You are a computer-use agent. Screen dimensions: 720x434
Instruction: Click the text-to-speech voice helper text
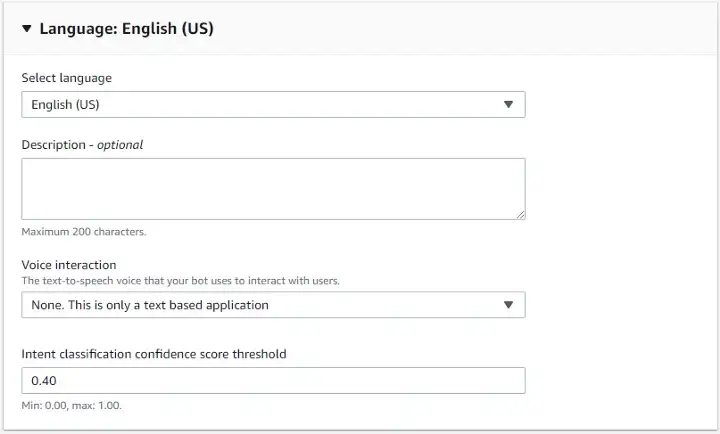180,281
